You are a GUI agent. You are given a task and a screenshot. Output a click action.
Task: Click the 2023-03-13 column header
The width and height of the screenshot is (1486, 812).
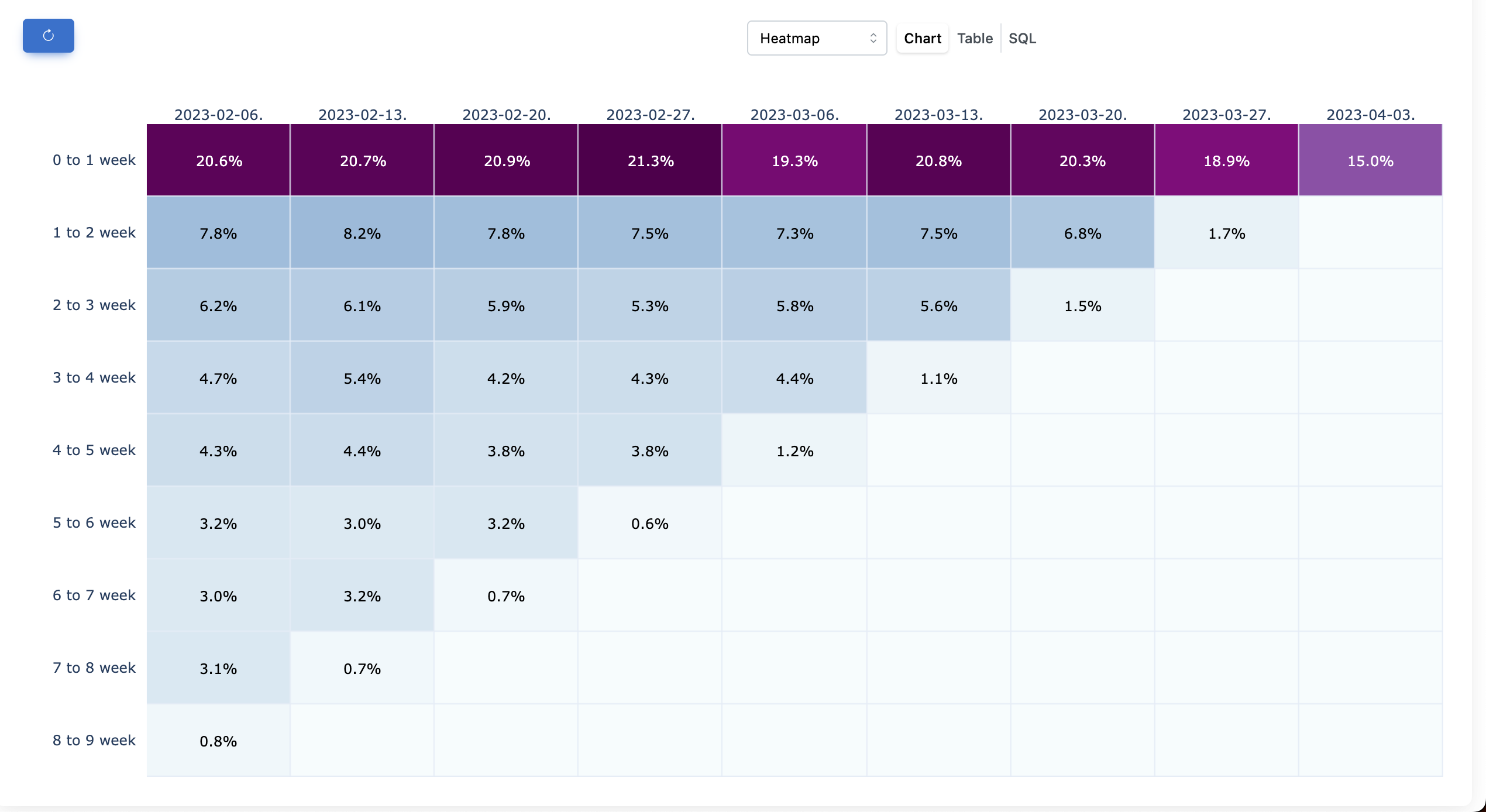tap(938, 115)
